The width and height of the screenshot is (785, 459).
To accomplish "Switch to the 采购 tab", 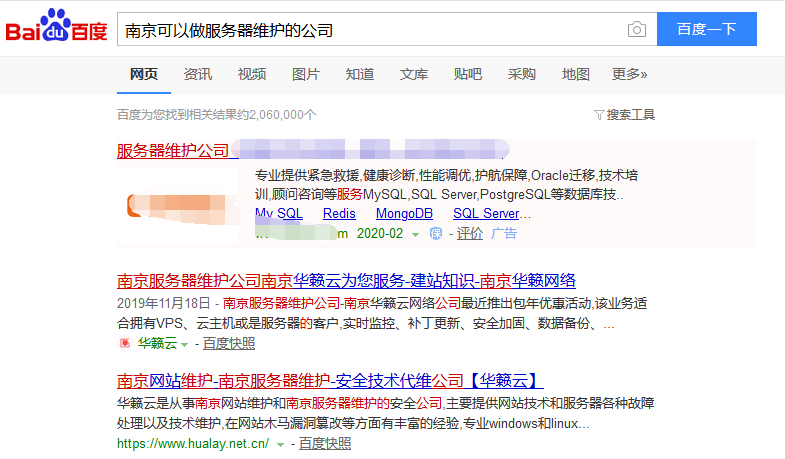I will (x=522, y=74).
